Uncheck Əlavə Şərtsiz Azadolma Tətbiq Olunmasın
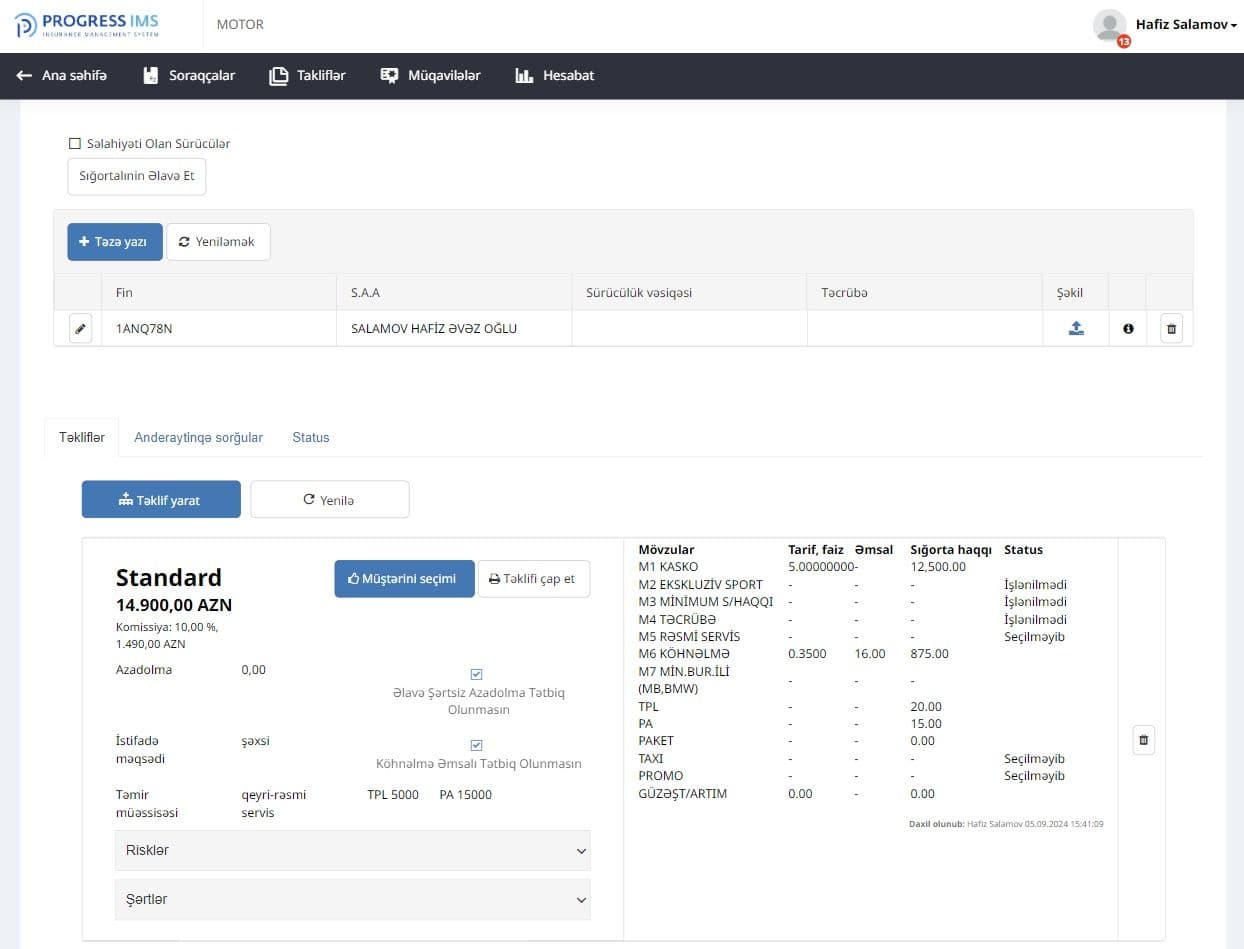The height and width of the screenshot is (949, 1244). pos(476,674)
